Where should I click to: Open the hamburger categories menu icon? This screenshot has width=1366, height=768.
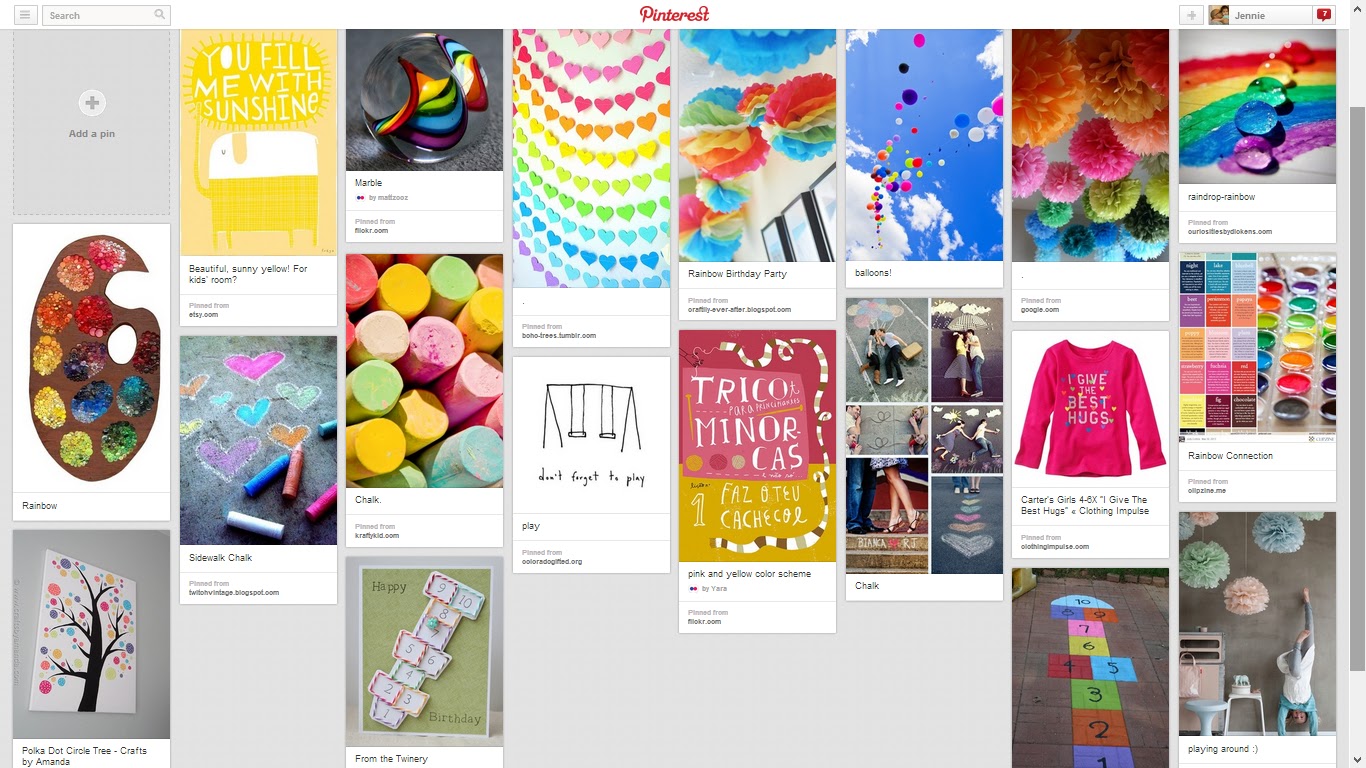coord(25,15)
